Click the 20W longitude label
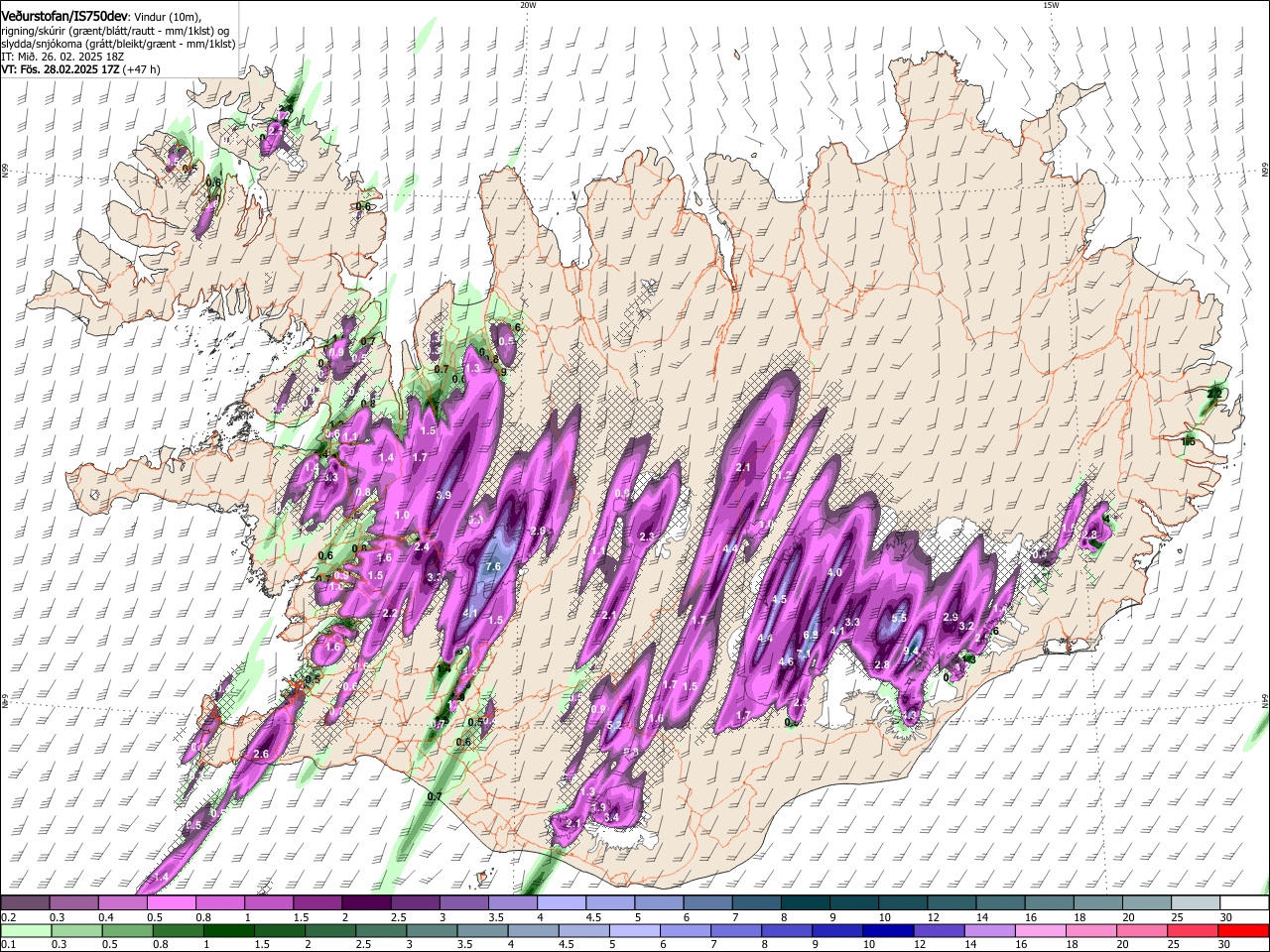This screenshot has height=952, width=1270. click(x=528, y=5)
